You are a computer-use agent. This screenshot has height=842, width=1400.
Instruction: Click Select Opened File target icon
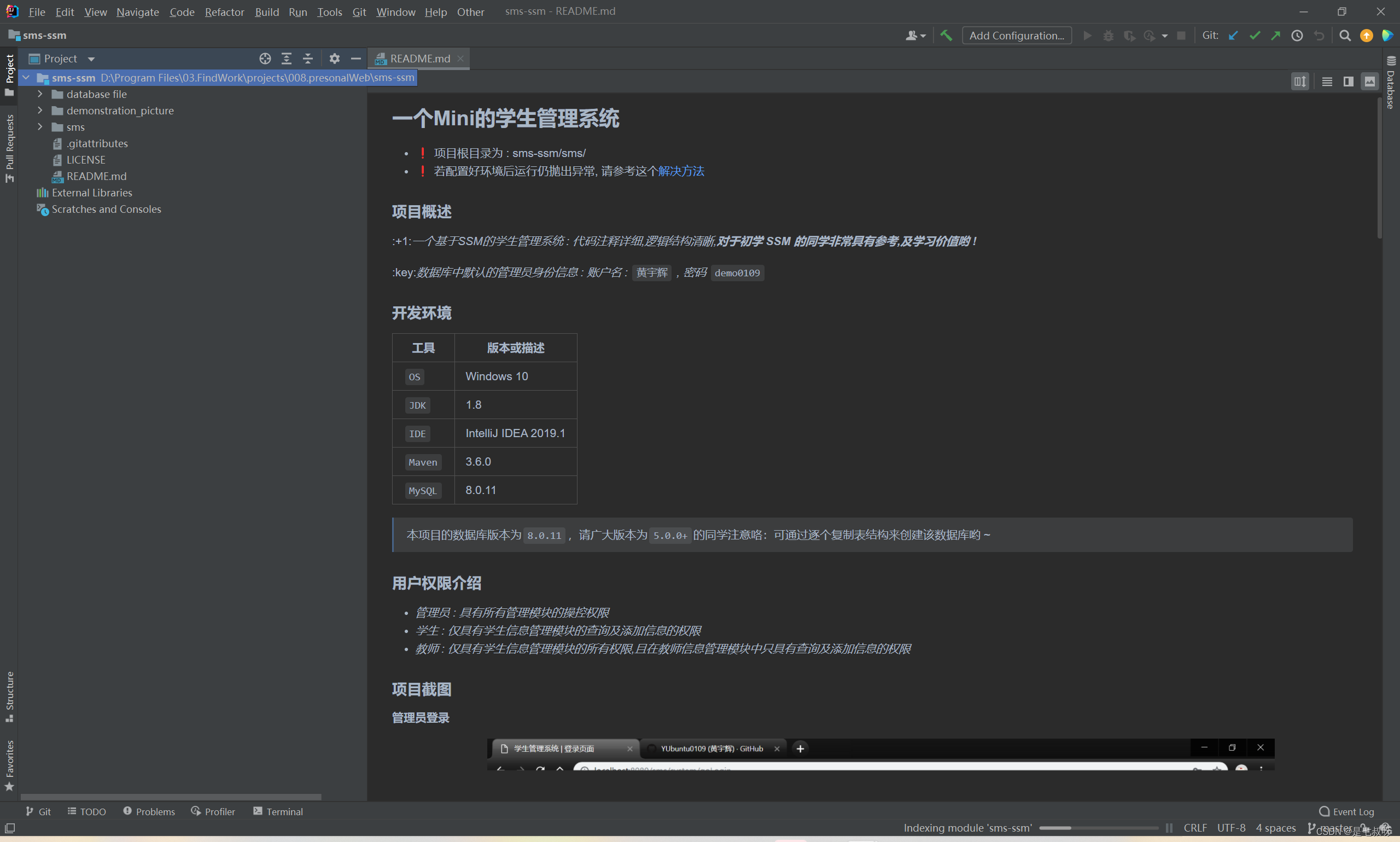[x=265, y=59]
